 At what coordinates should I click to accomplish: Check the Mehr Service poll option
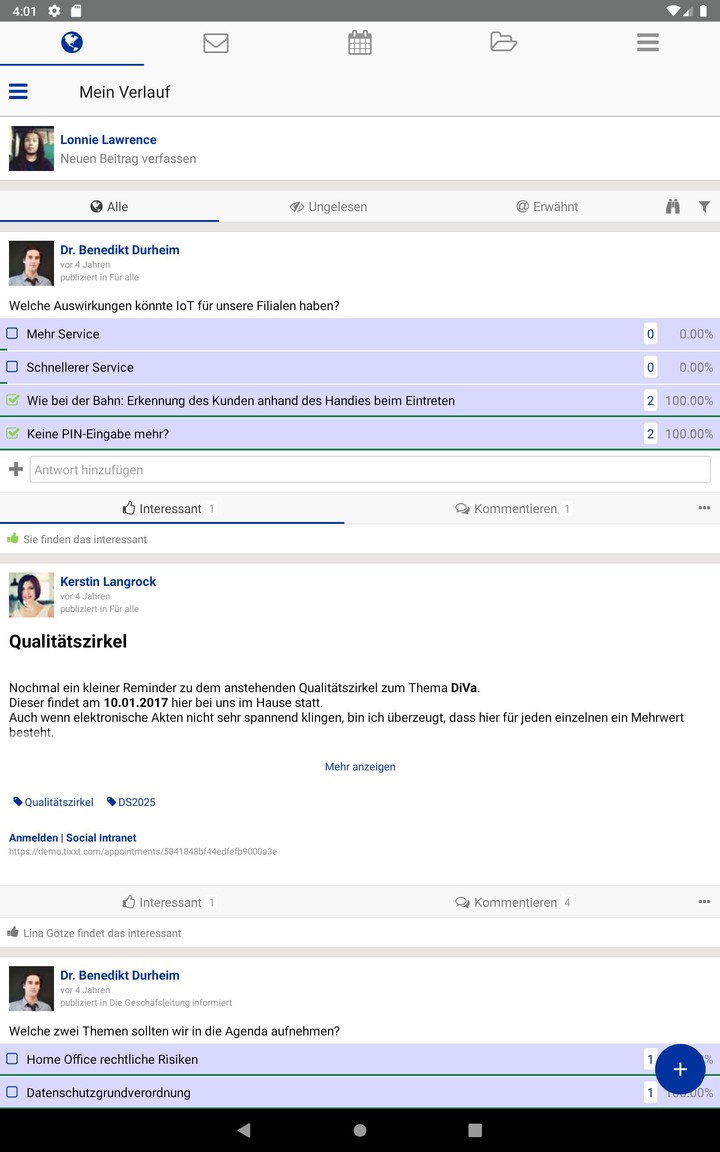pyautogui.click(x=12, y=334)
